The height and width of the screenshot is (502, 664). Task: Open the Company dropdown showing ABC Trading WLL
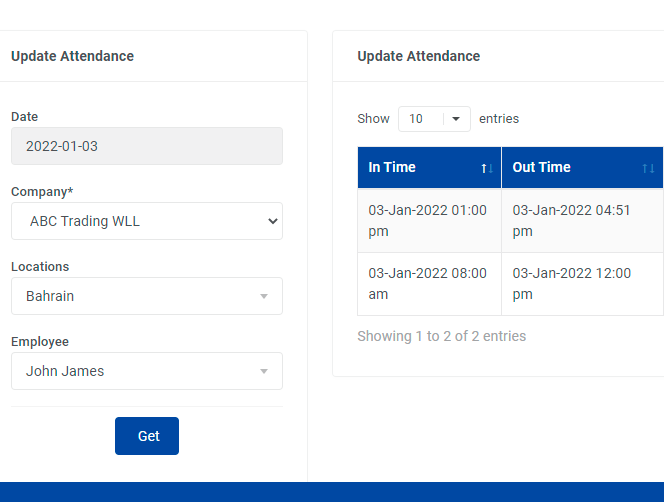(147, 221)
